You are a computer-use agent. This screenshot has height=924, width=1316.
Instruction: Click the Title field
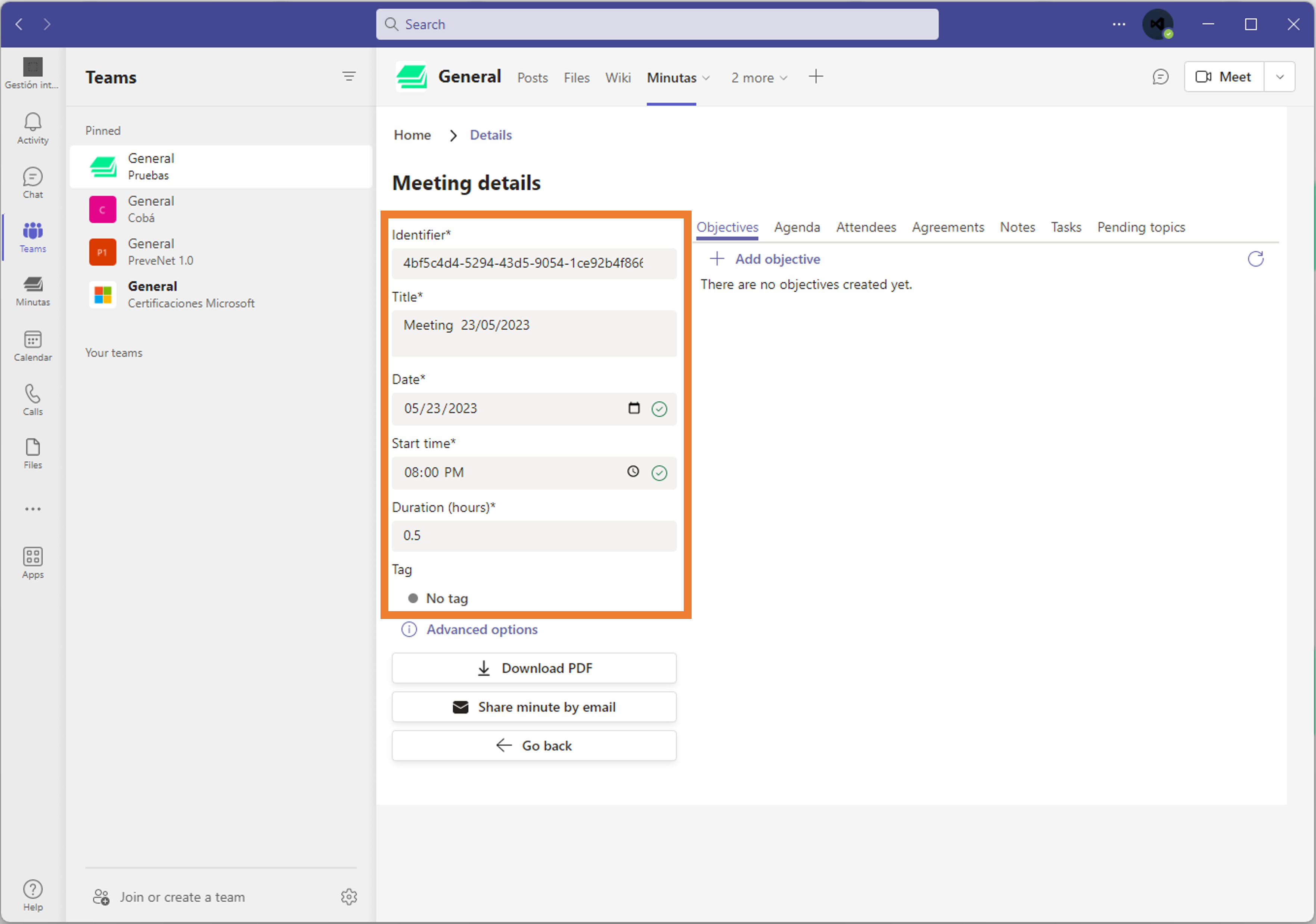[534, 333]
